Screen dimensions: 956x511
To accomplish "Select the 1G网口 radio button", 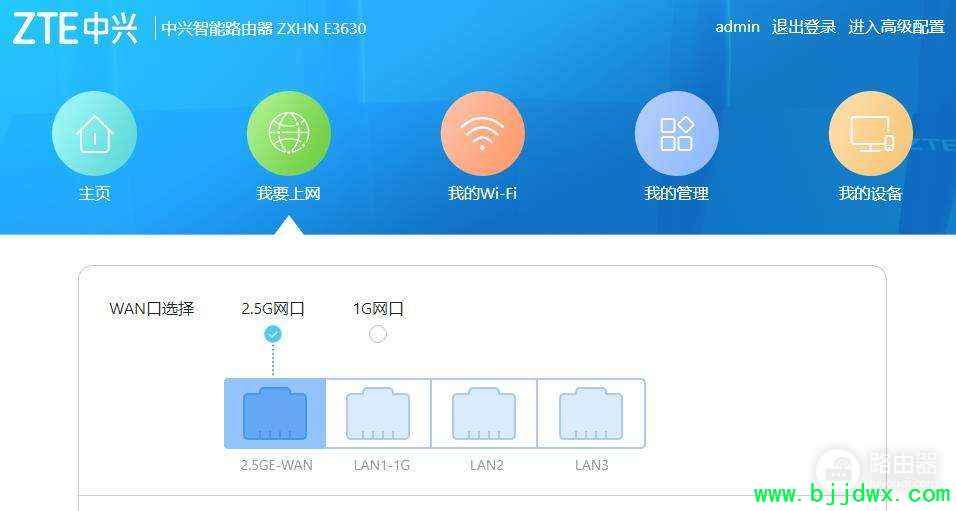I will pyautogui.click(x=378, y=334).
